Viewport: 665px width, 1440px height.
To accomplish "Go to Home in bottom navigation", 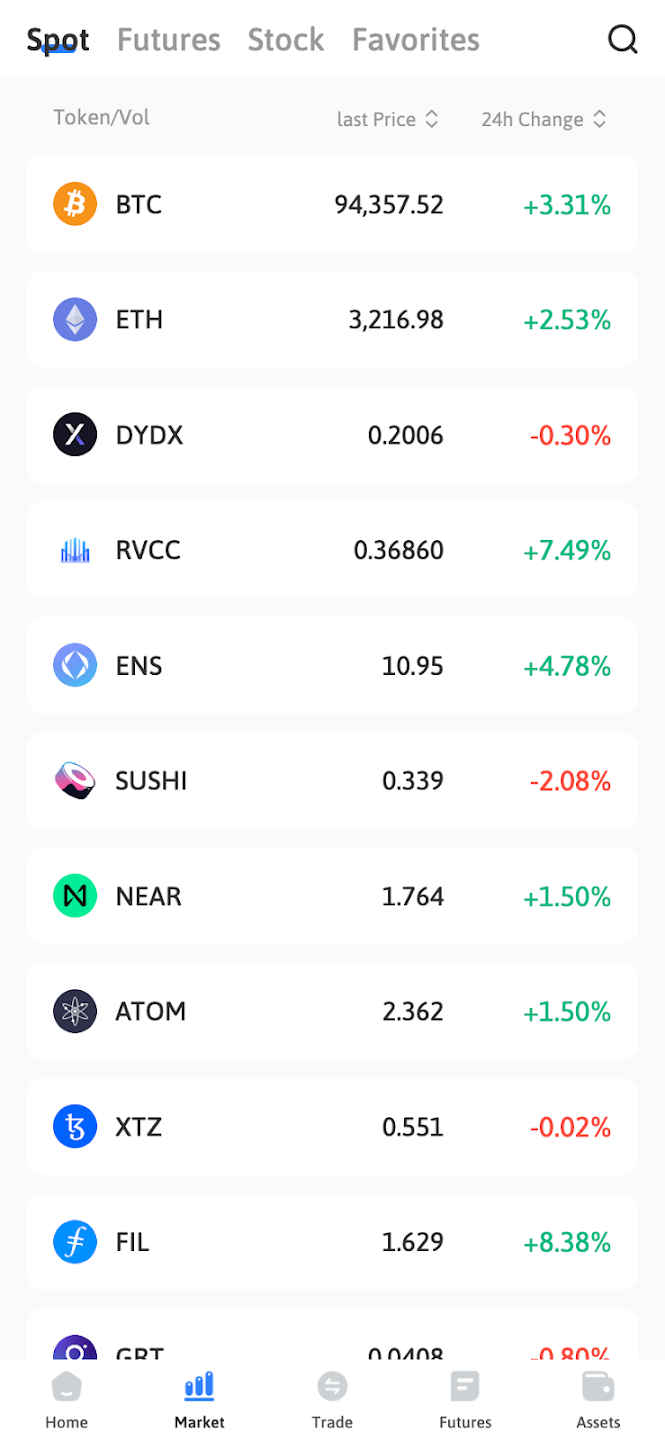I will point(66,1400).
